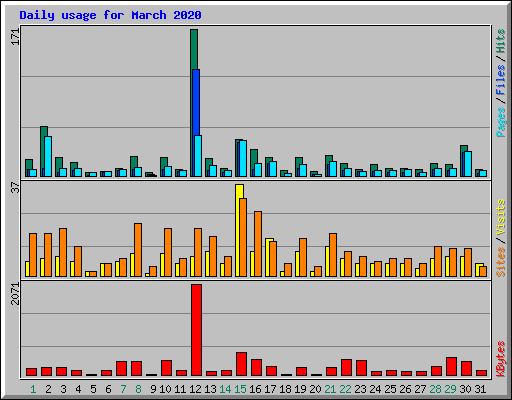The image size is (512, 400).
Task: Click the red KBytes bar for day 22
Action: pos(346,368)
